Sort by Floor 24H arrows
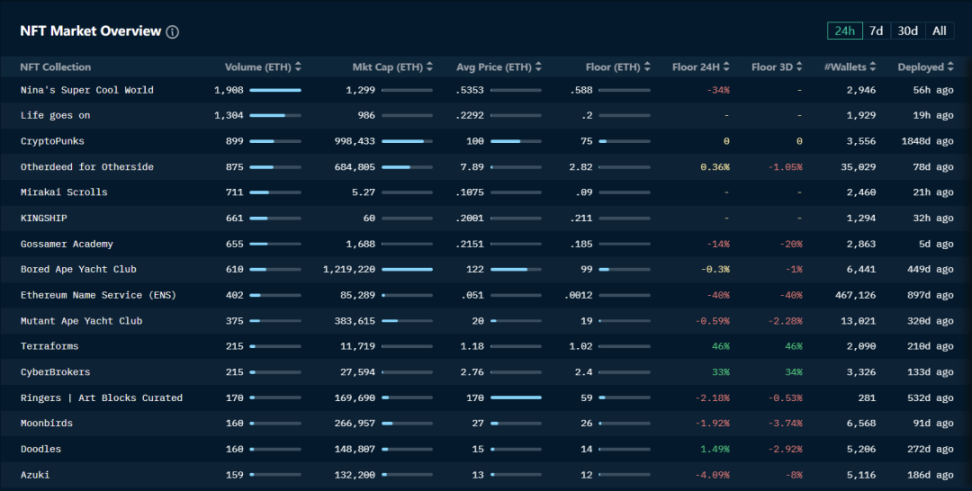 [x=727, y=67]
